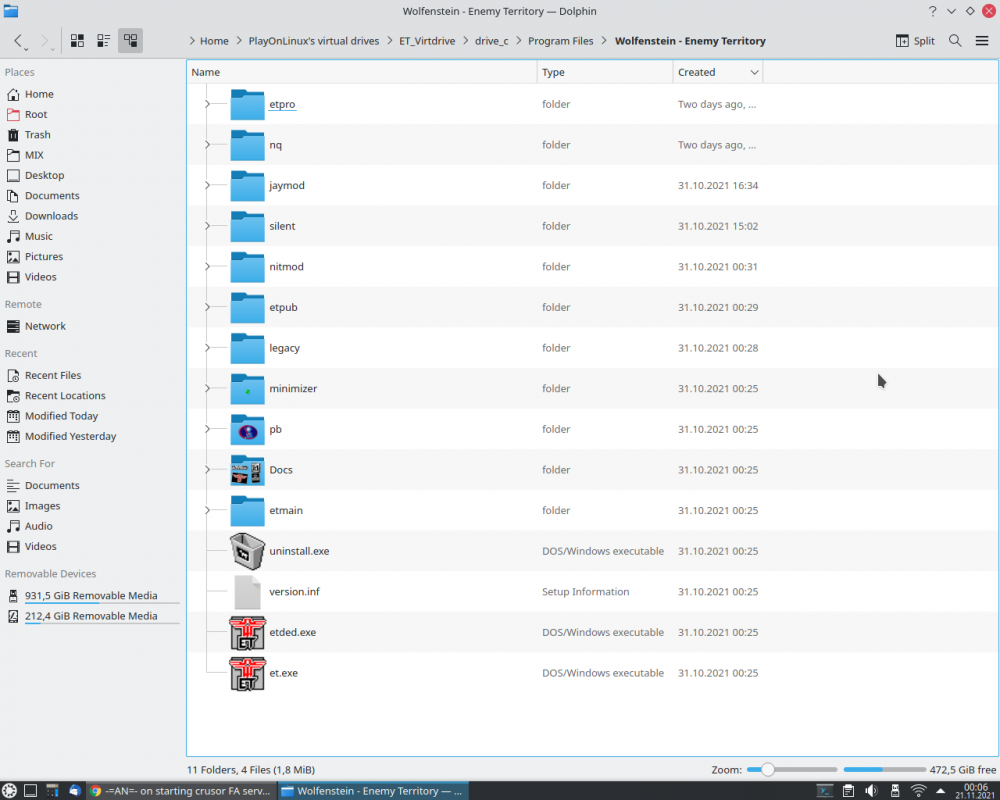Click the Split view button

915,41
